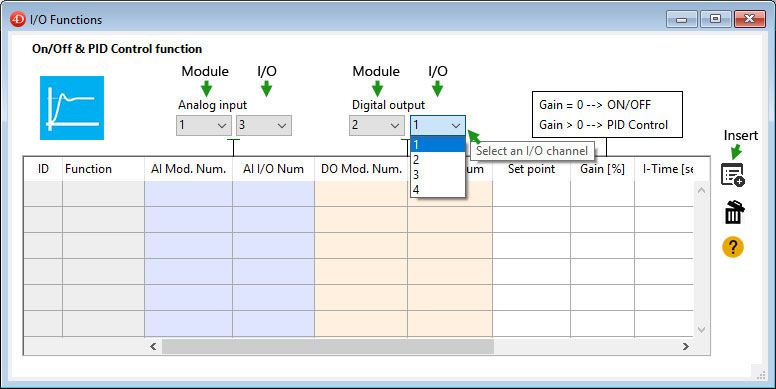Viewport: 776px width, 389px height.
Task: Choose channel 3 from the open dropdown list
Action: coord(438,174)
